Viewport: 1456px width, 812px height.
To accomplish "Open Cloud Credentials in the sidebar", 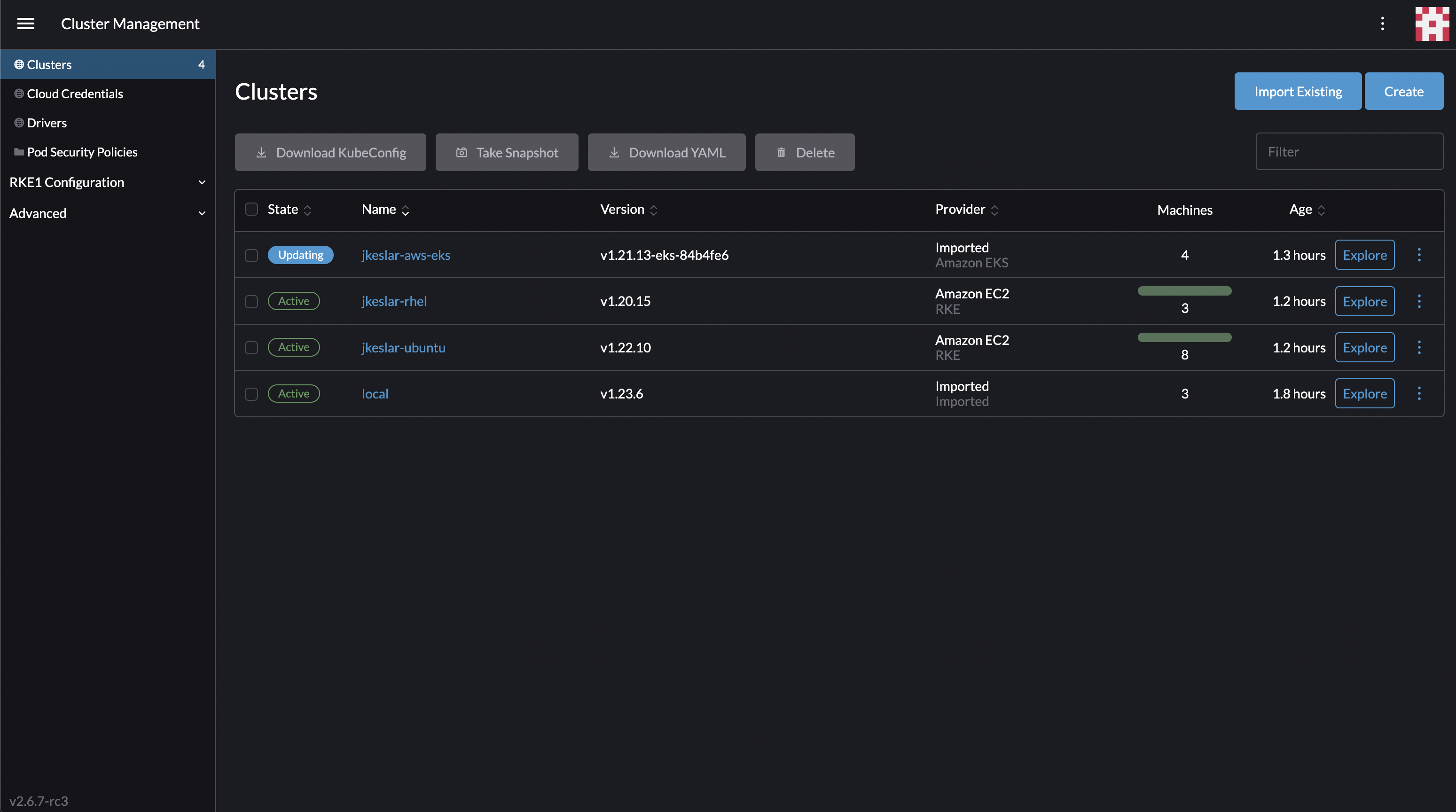I will pos(75,93).
